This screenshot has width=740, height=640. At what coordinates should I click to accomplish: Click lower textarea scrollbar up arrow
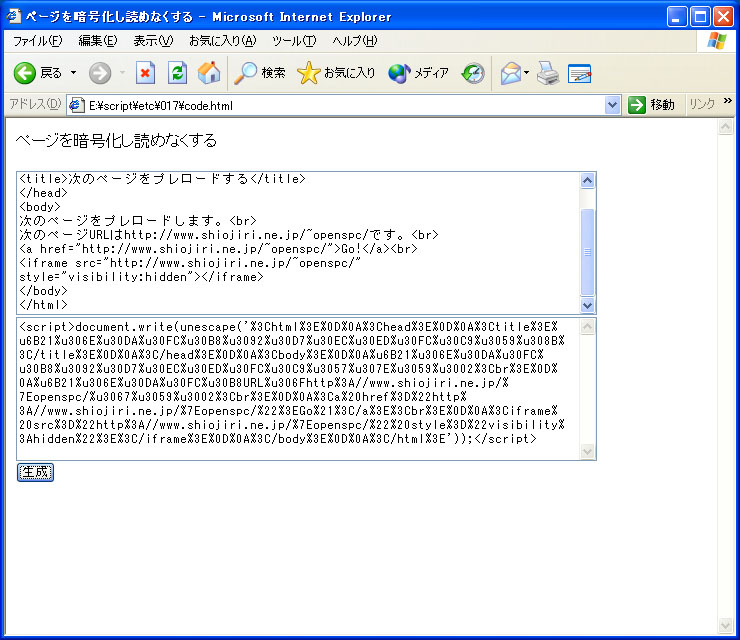tap(587, 327)
